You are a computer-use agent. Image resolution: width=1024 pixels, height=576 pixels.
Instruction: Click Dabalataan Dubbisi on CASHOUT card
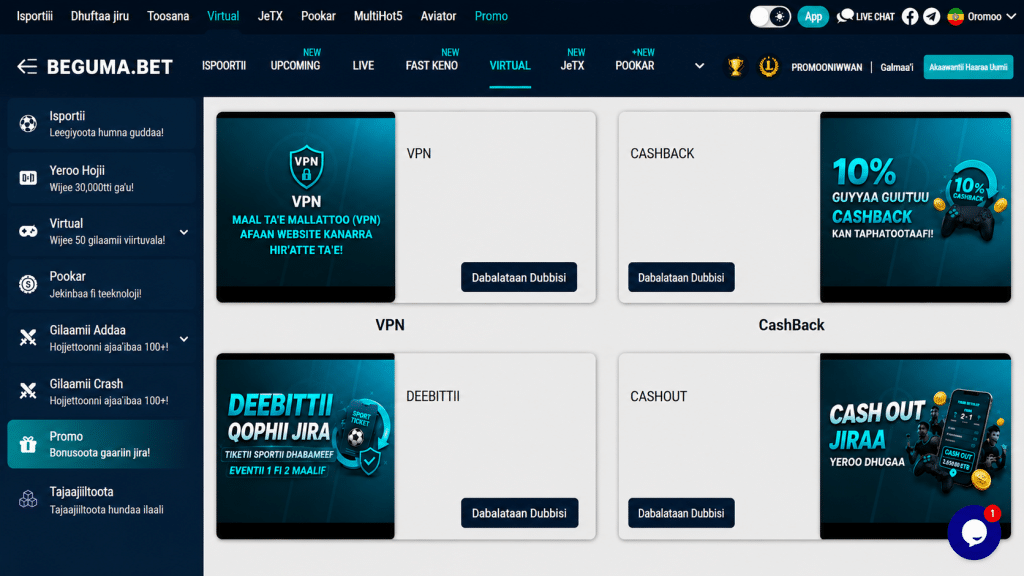[x=681, y=513]
